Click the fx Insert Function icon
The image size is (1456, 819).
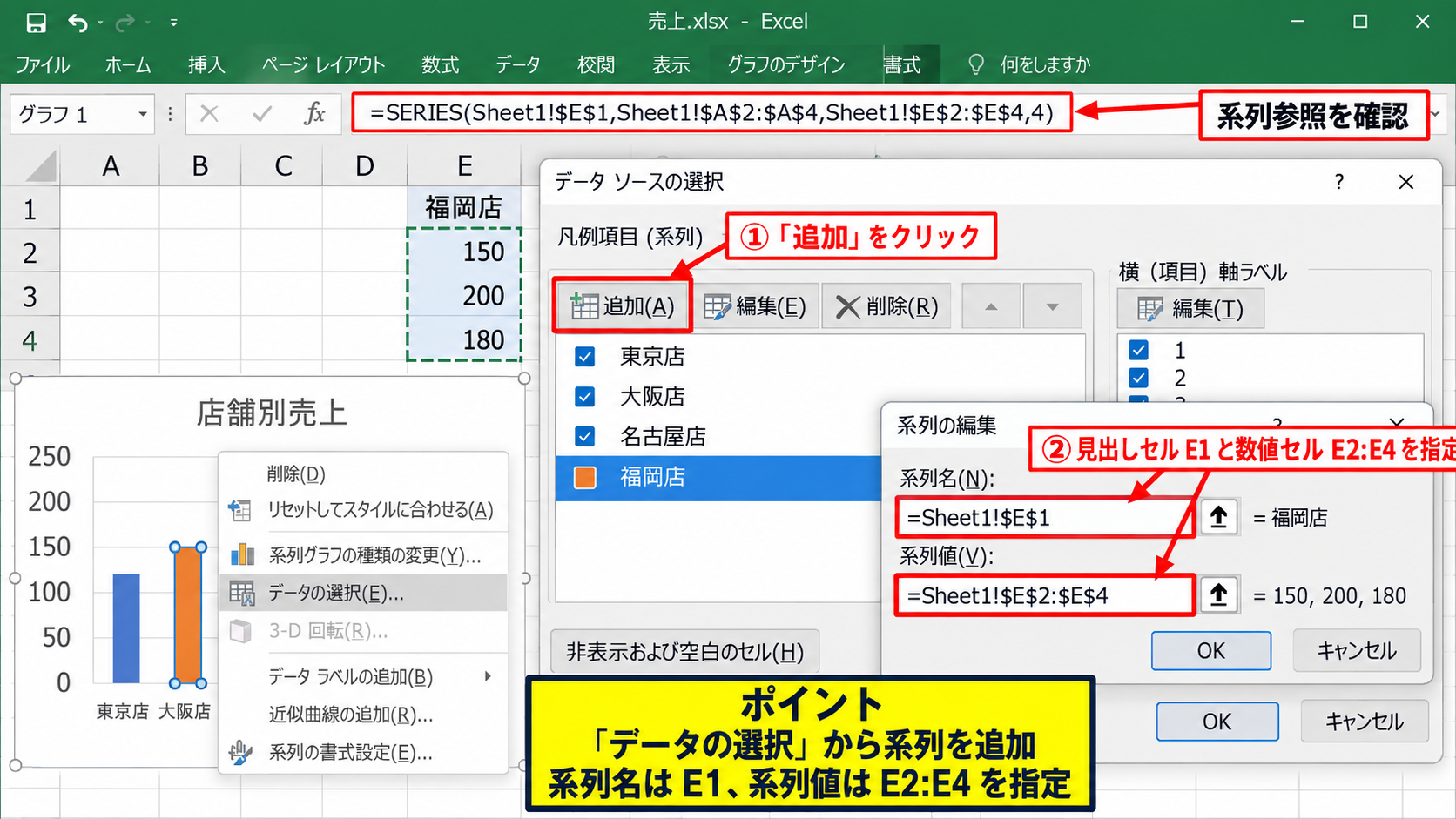click(314, 114)
